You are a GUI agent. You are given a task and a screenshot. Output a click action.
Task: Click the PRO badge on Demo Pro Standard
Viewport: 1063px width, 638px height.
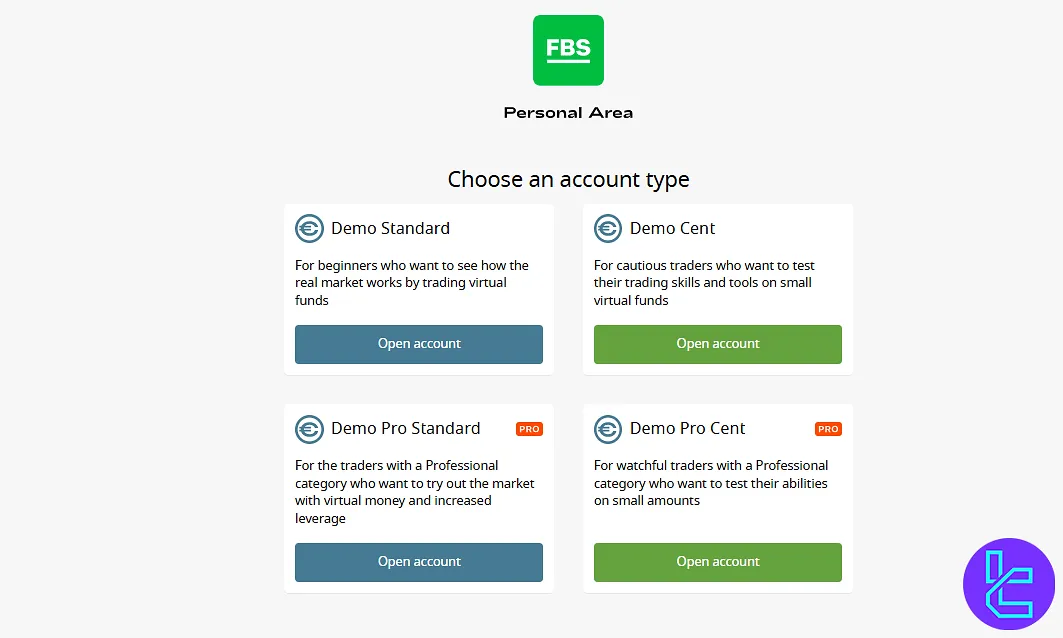pyautogui.click(x=529, y=428)
